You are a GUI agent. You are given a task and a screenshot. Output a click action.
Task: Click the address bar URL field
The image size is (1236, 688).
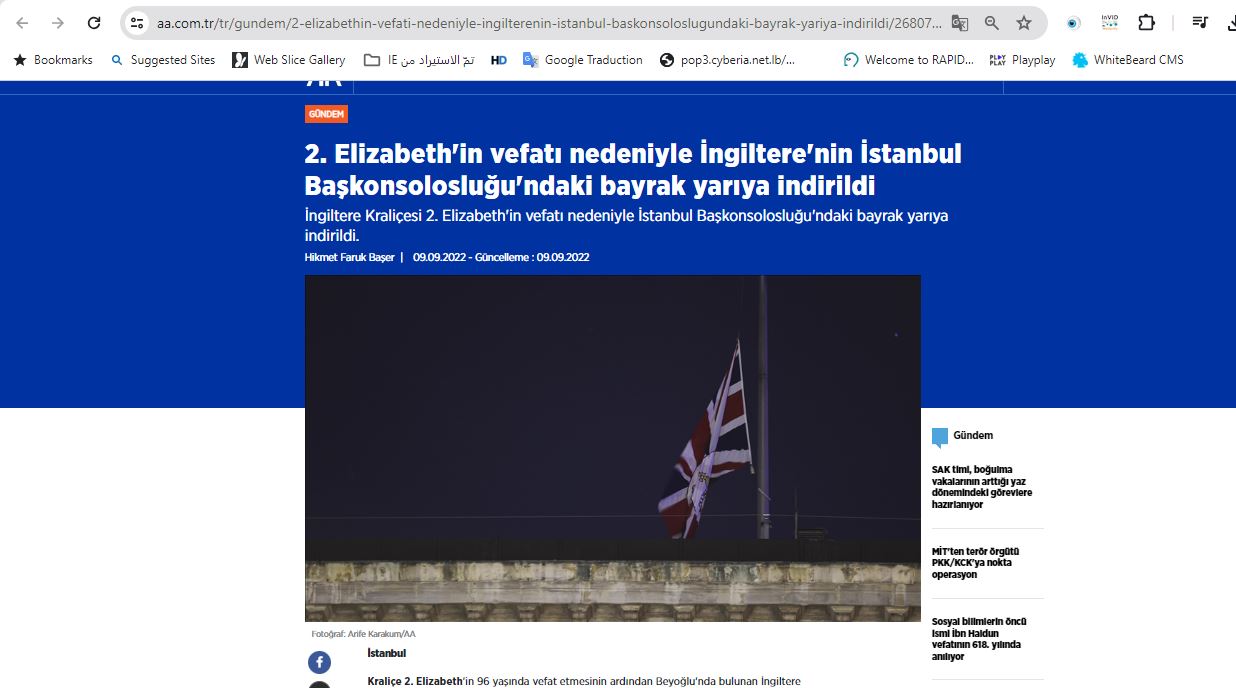coord(540,23)
